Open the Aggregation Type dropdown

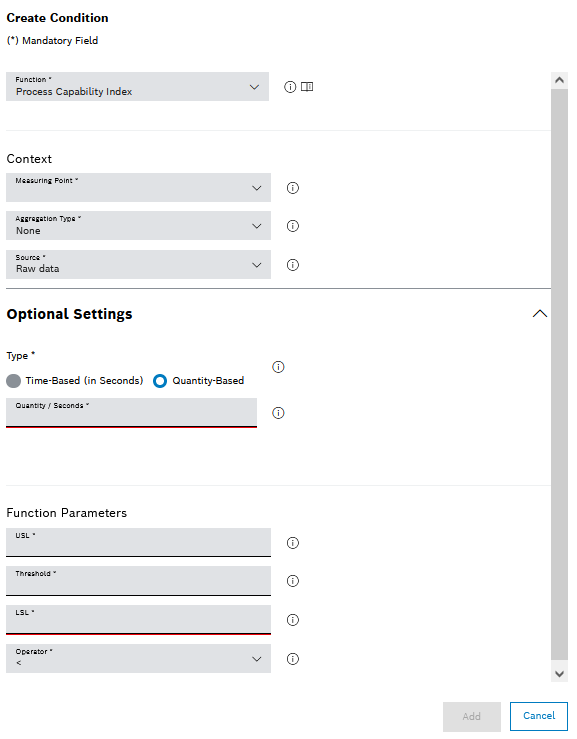[x=138, y=226]
